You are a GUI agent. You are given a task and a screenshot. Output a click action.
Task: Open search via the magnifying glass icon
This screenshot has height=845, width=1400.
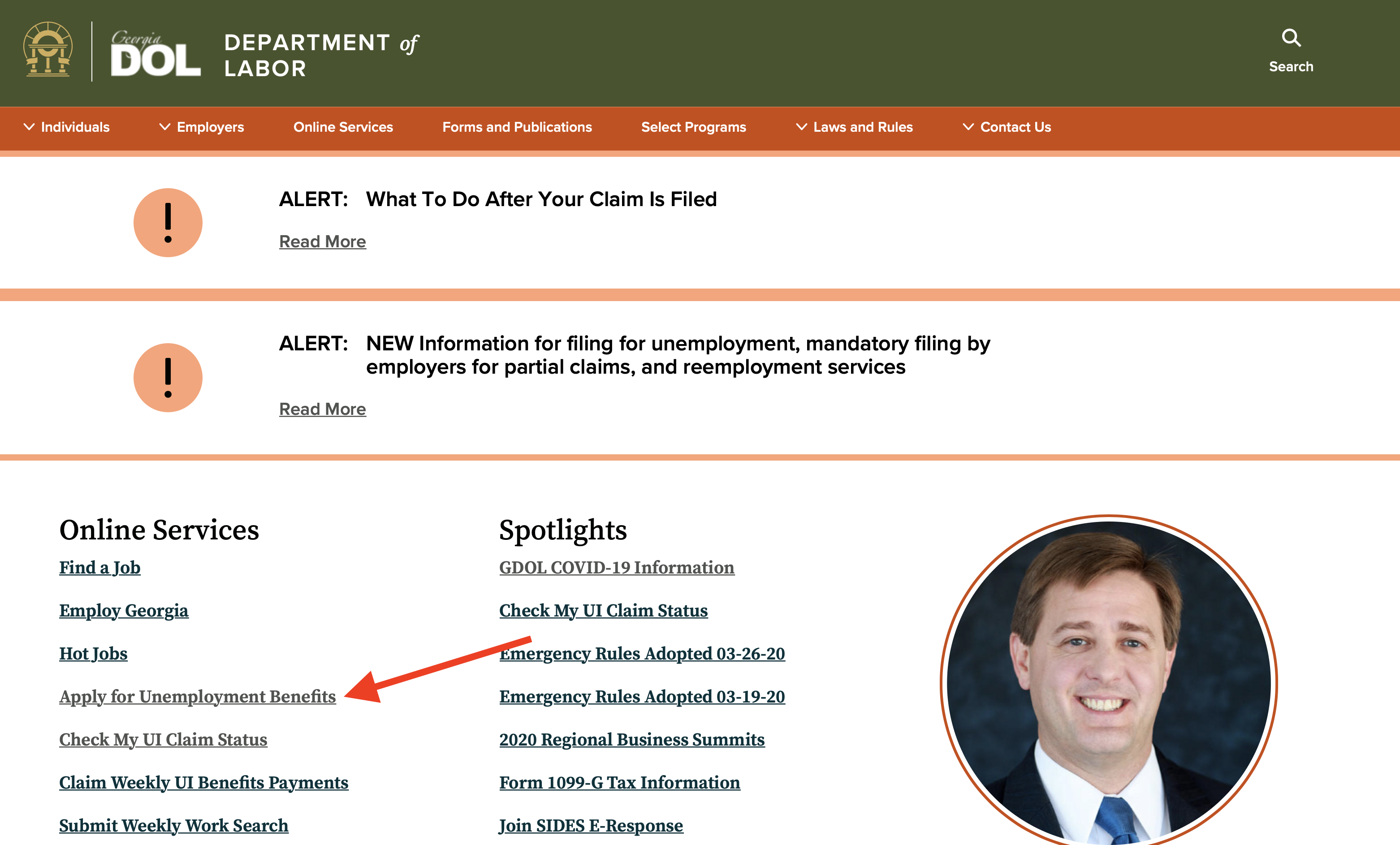coord(1291,38)
